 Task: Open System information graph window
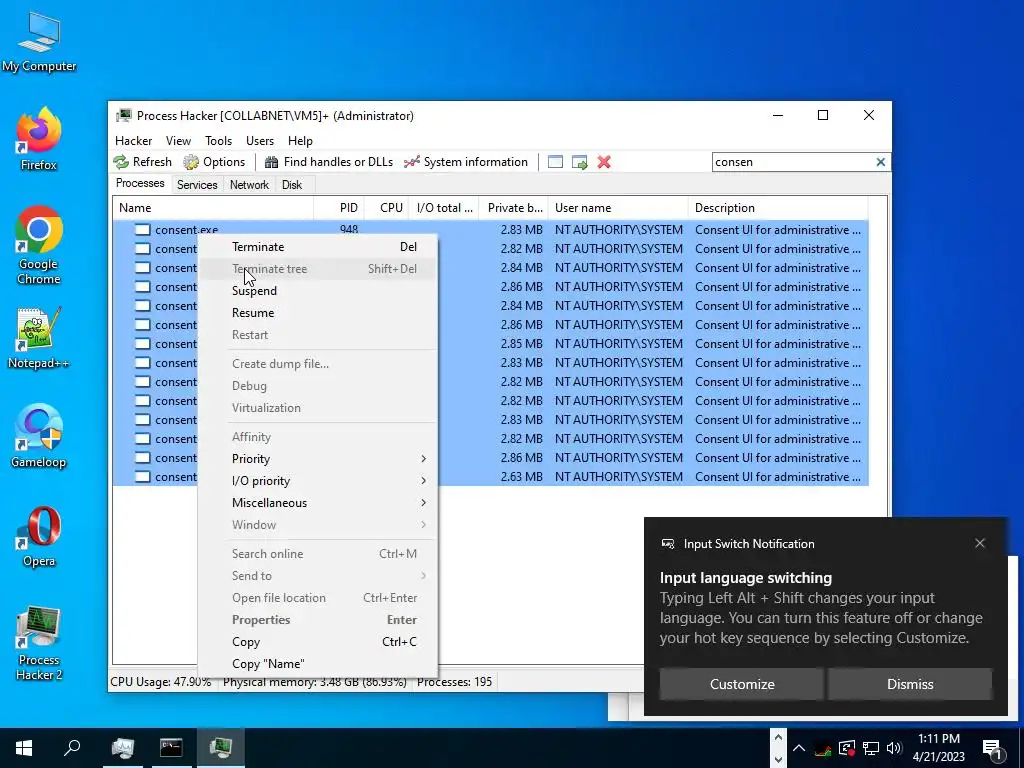click(466, 162)
